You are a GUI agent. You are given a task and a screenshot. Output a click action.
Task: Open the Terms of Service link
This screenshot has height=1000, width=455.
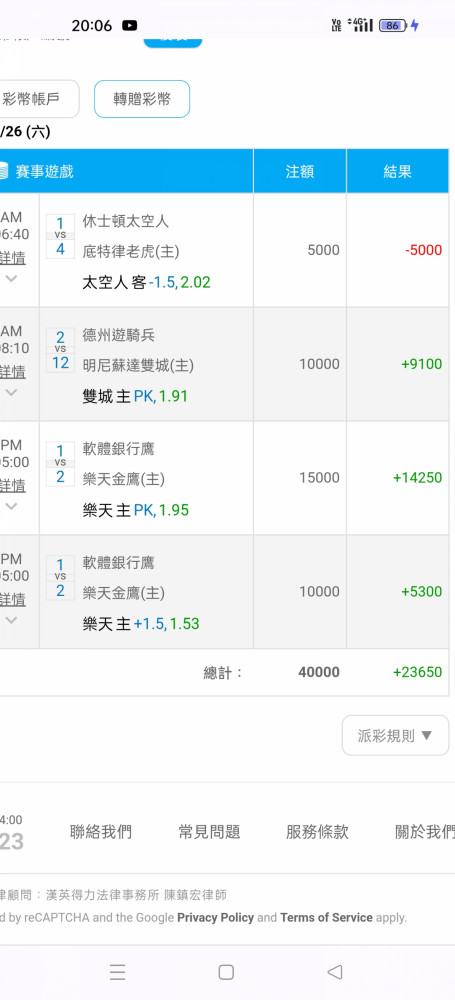pyautogui.click(x=326, y=918)
